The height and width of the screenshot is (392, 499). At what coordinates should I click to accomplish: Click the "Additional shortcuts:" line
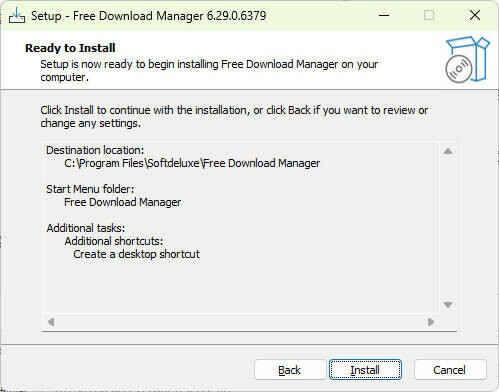(x=114, y=241)
